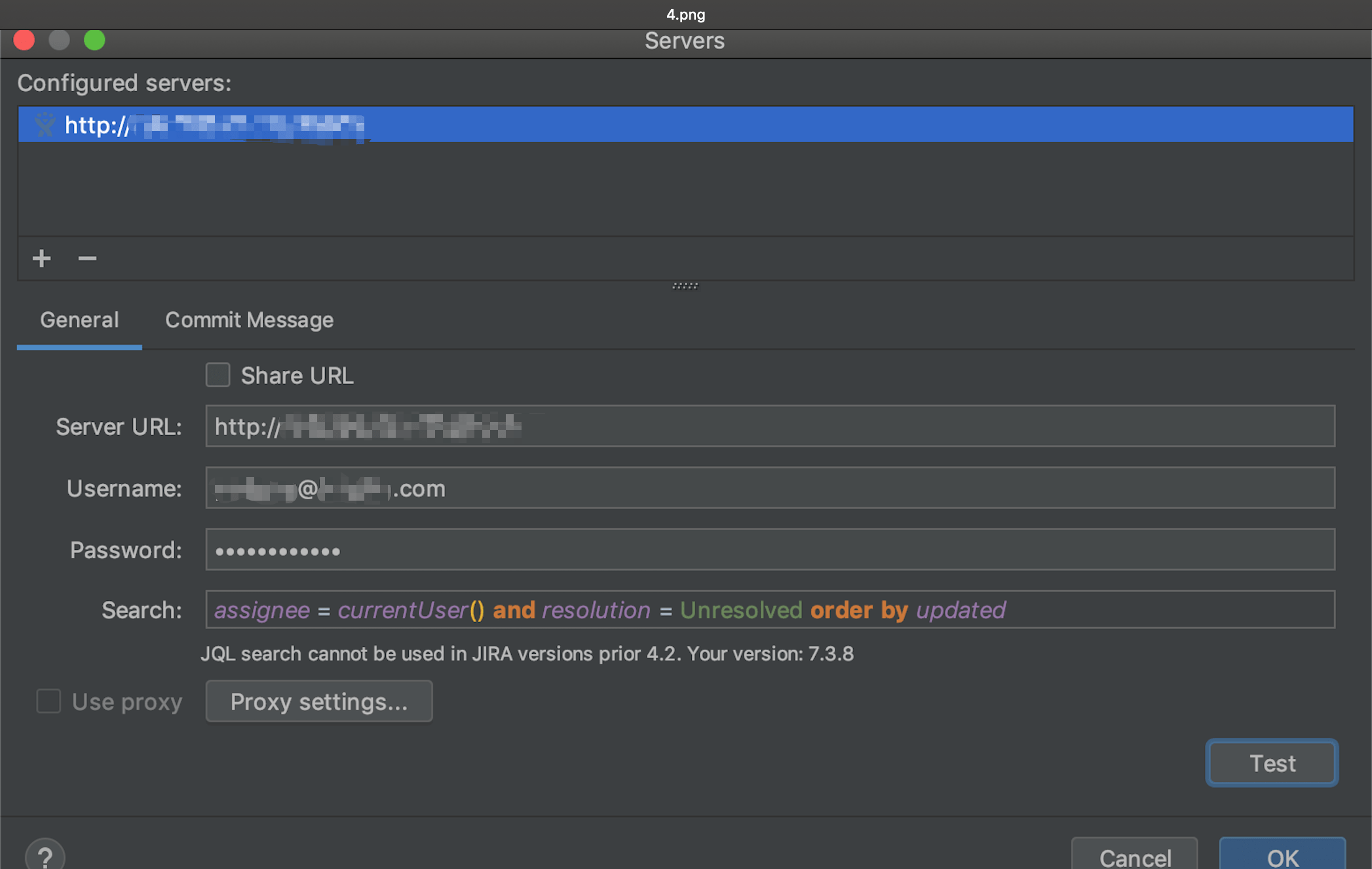1372x869 pixels.
Task: Click the JIRA server icon in the list
Action: 45,125
